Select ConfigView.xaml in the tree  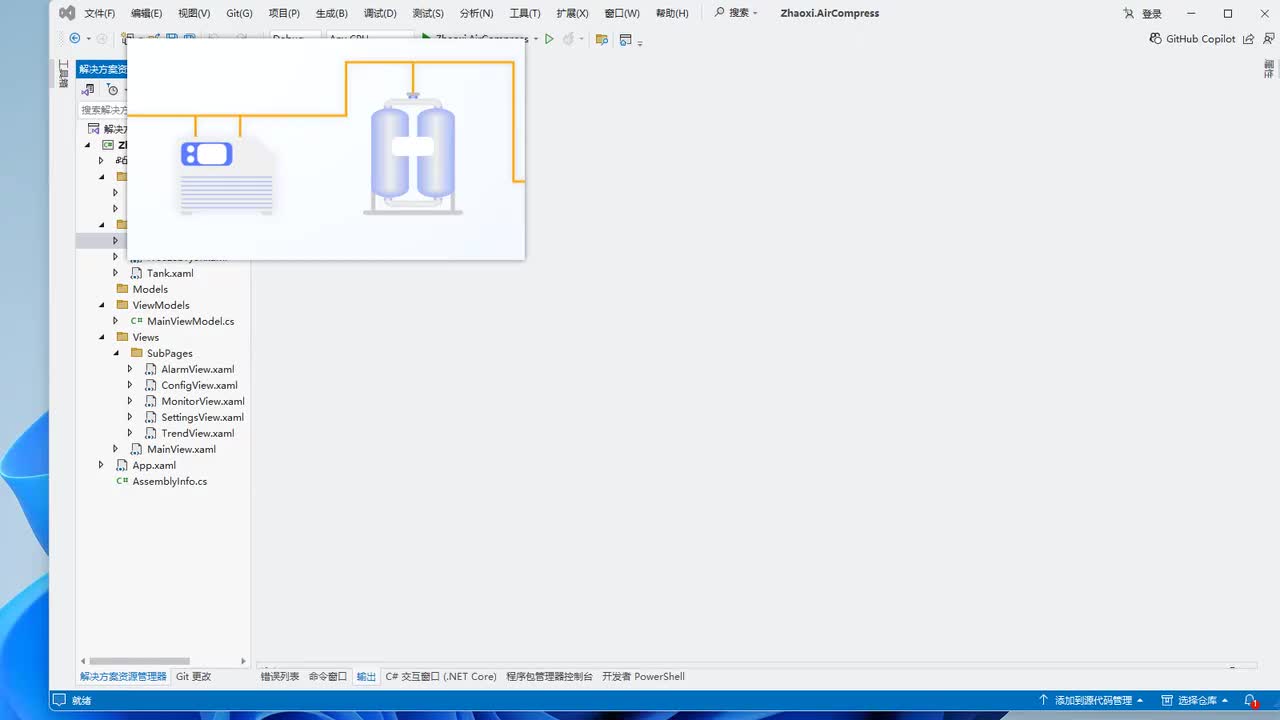[199, 385]
